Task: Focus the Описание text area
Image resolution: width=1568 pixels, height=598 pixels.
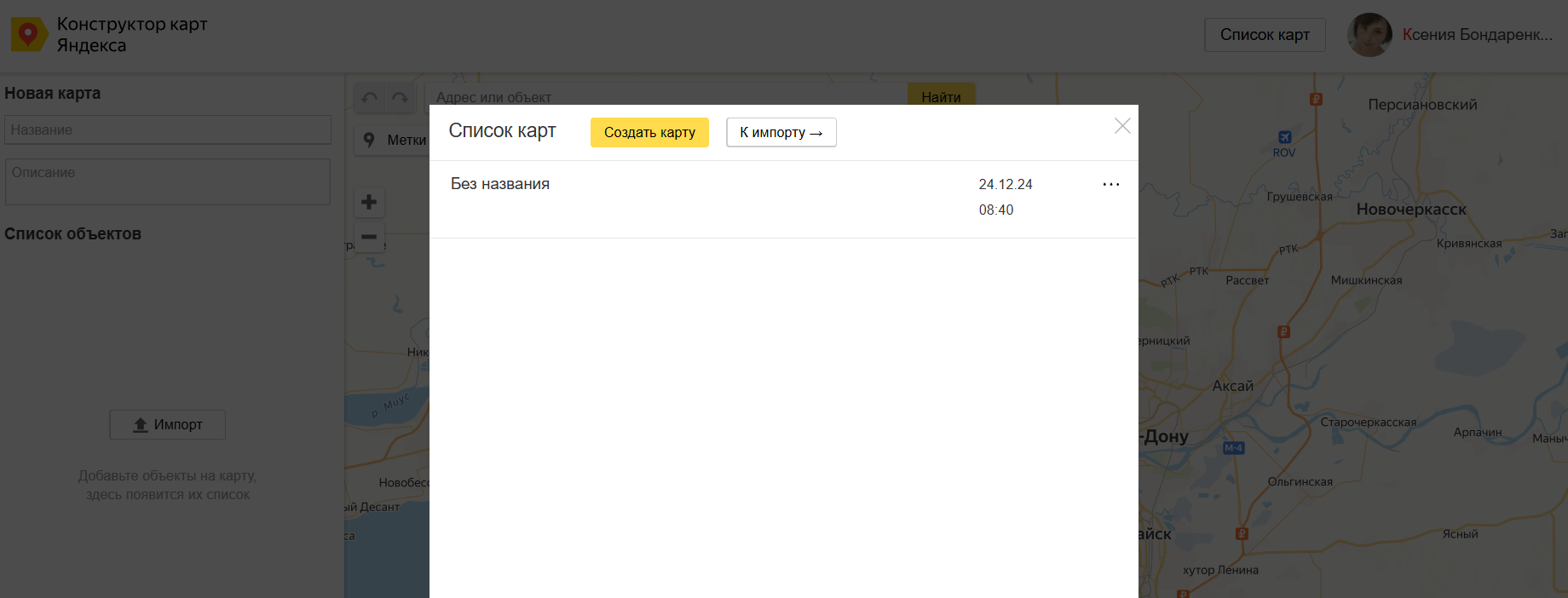Action: point(168,181)
